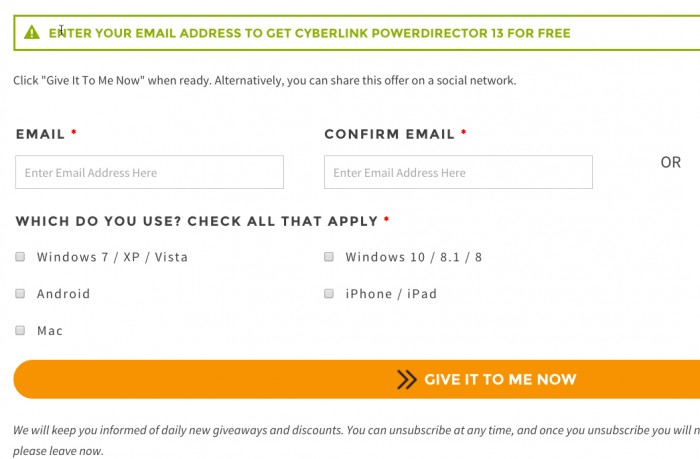Viewport: 700px width, 459px height.
Task: Click the 'iPhone / iPad' label text
Action: (x=391, y=294)
